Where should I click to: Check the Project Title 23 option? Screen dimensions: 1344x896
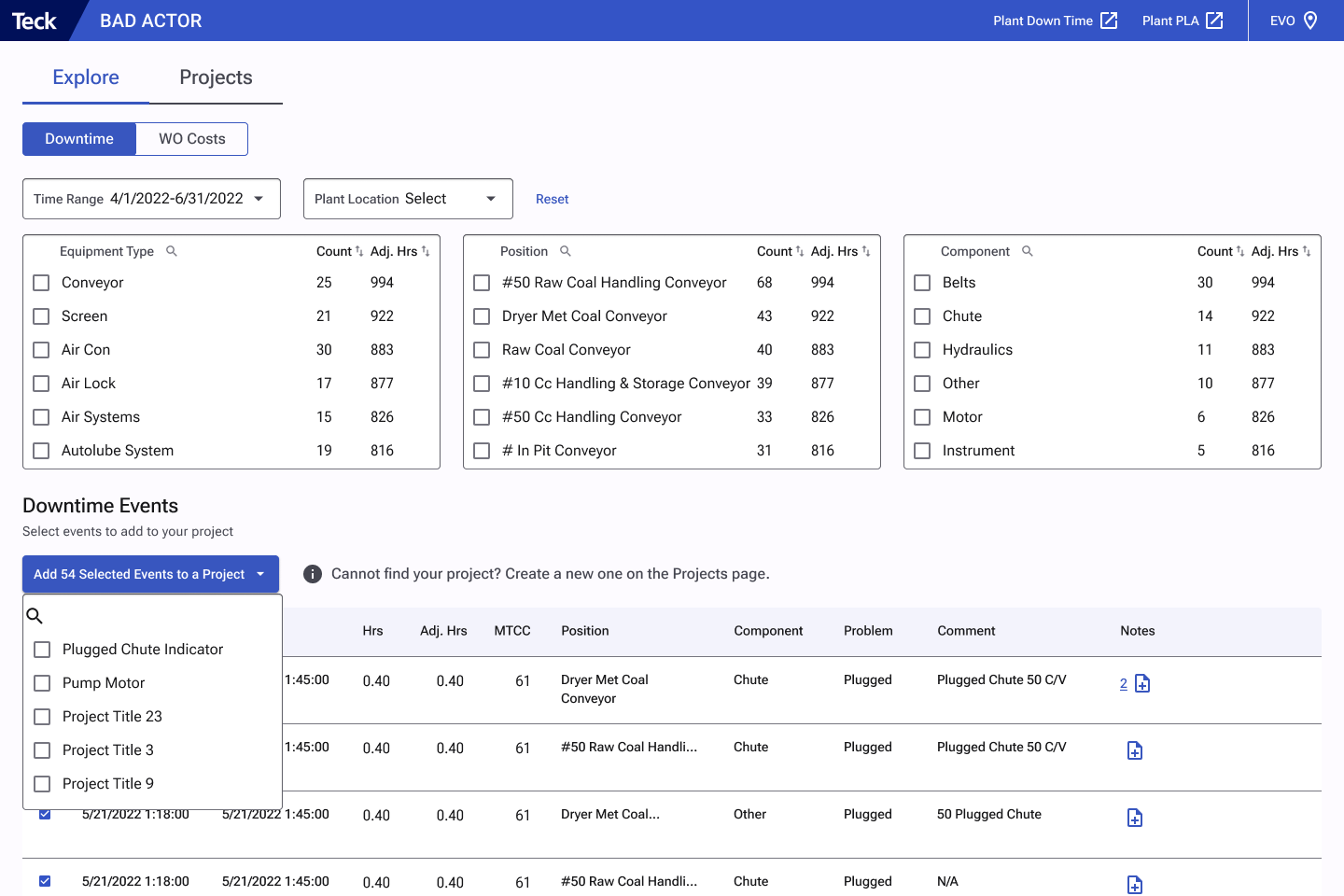pos(42,717)
